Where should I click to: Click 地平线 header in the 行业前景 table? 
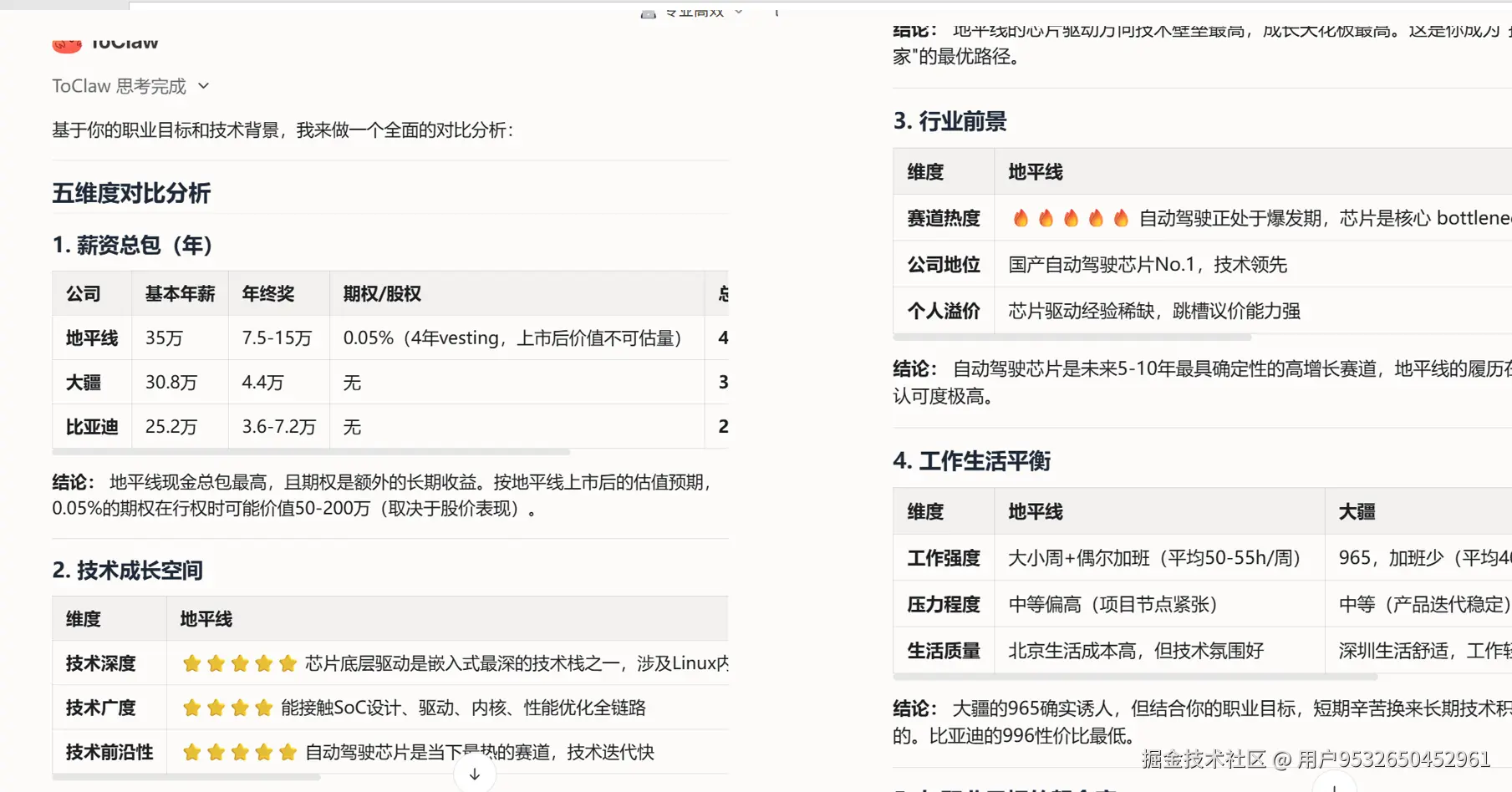pos(1035,173)
